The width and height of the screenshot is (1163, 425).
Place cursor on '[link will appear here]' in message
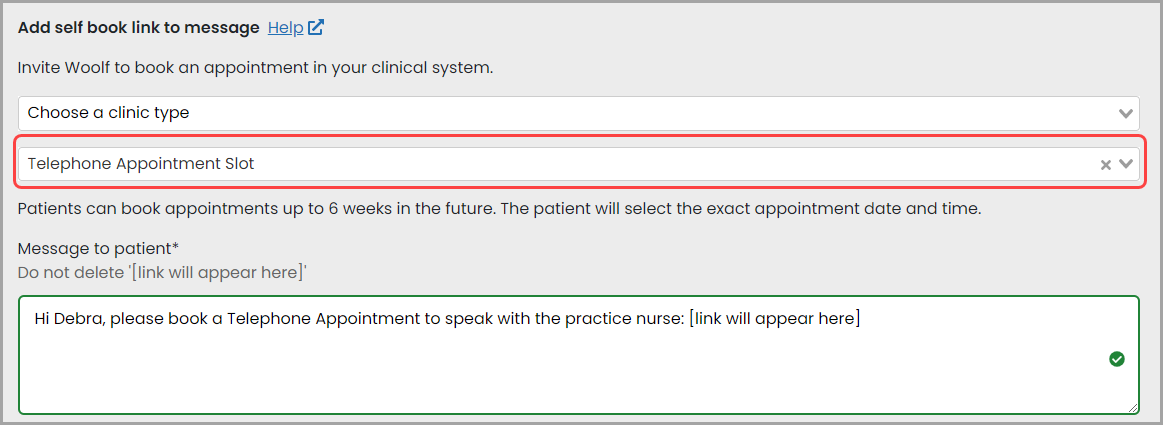click(774, 319)
